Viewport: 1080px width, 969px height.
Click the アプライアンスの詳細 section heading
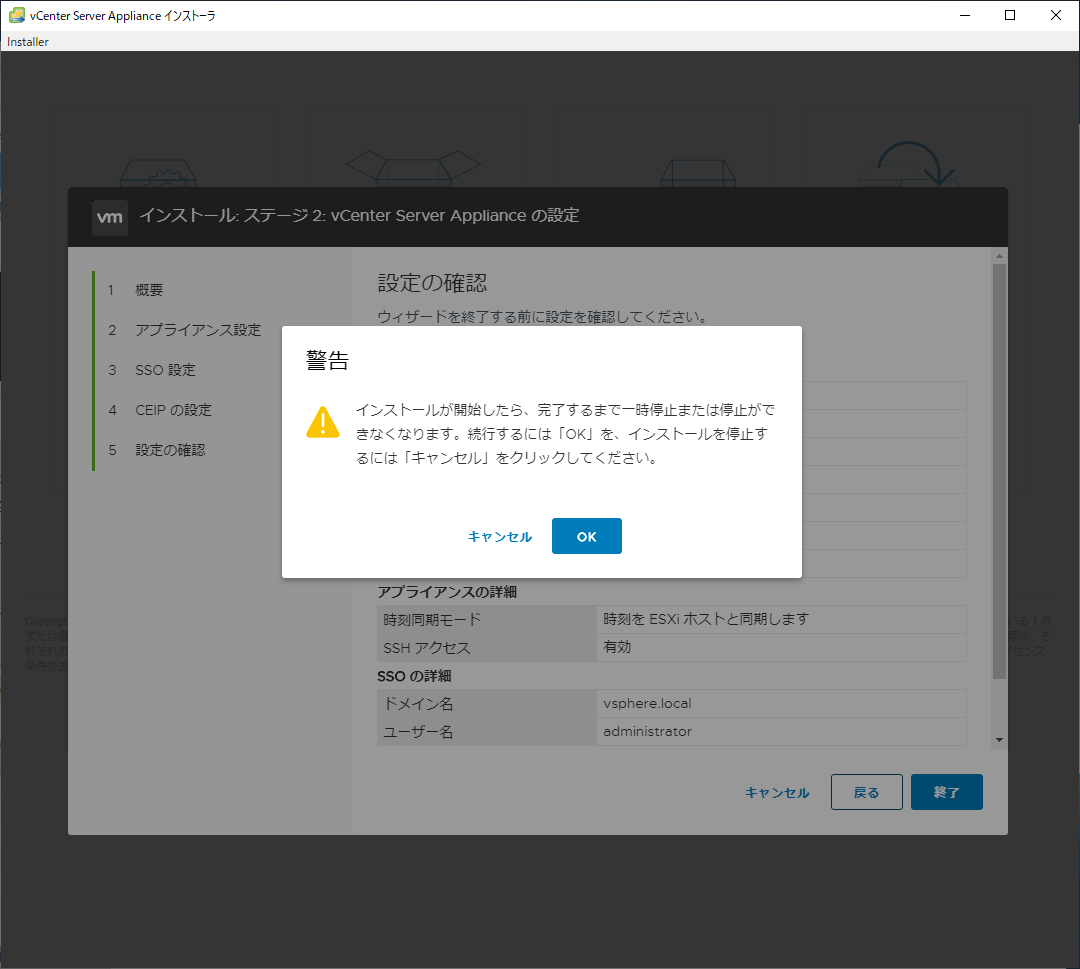click(447, 592)
